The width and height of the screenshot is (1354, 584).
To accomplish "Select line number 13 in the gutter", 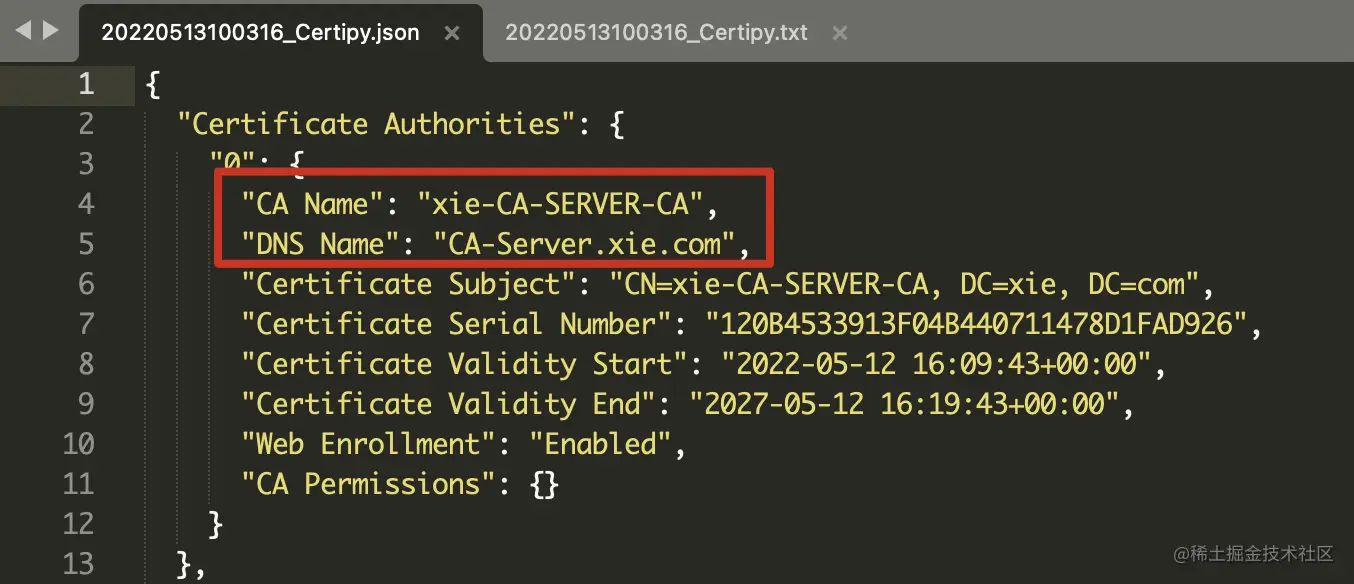I will pyautogui.click(x=78, y=564).
